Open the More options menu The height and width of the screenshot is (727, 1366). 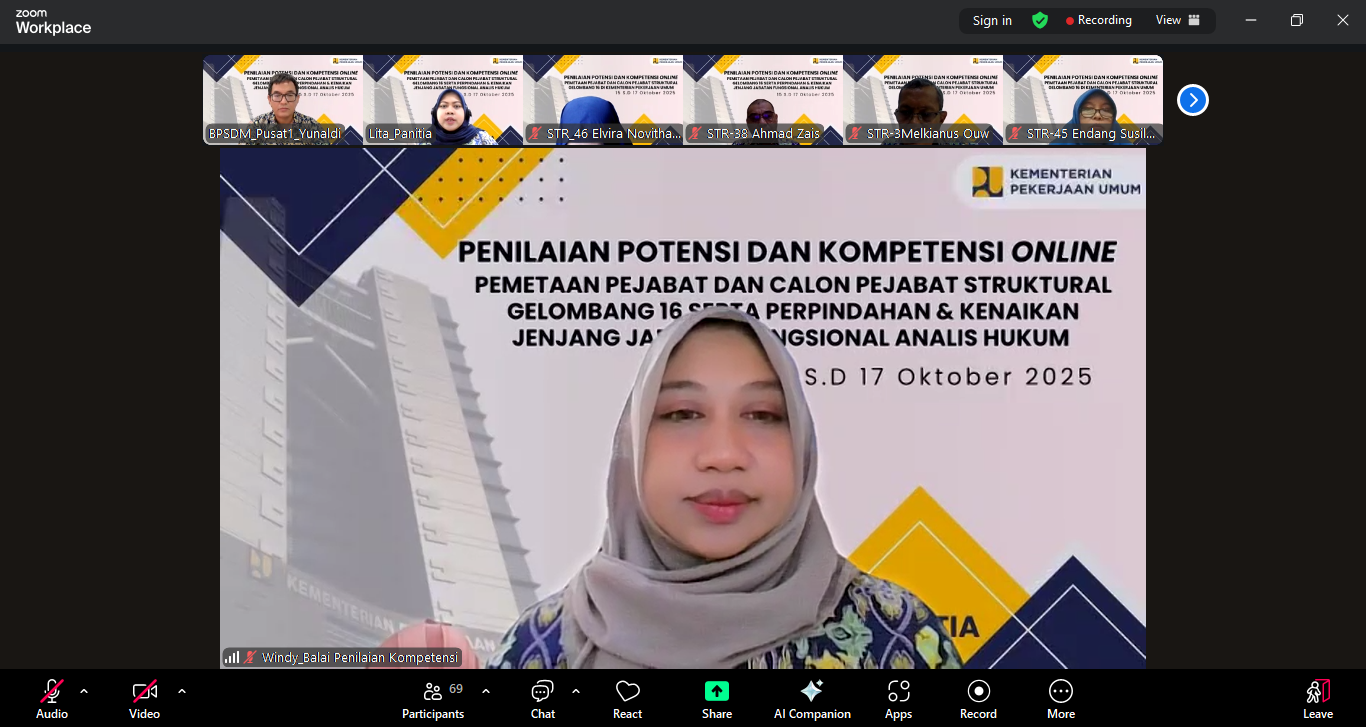1060,699
